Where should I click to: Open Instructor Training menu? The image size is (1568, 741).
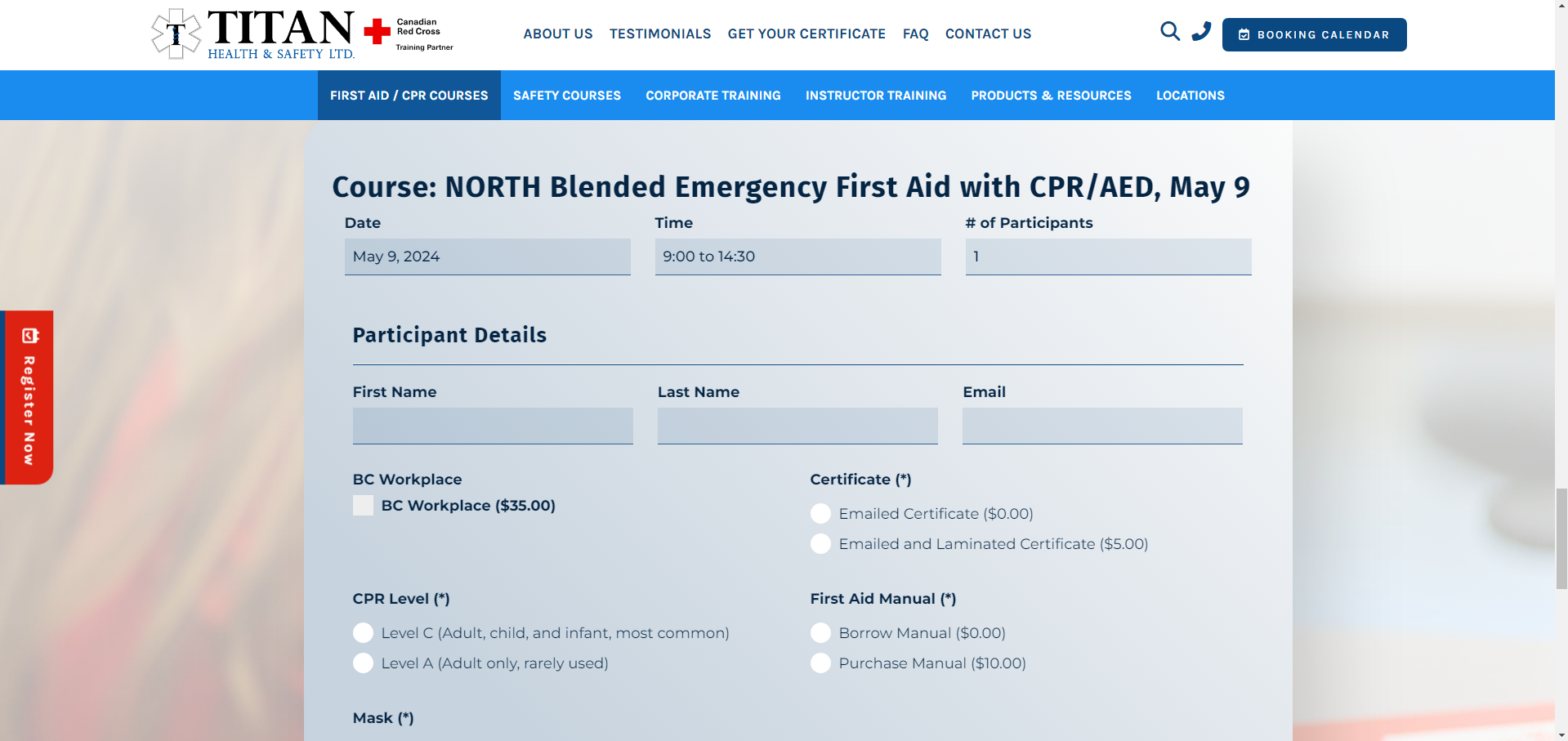click(x=876, y=96)
